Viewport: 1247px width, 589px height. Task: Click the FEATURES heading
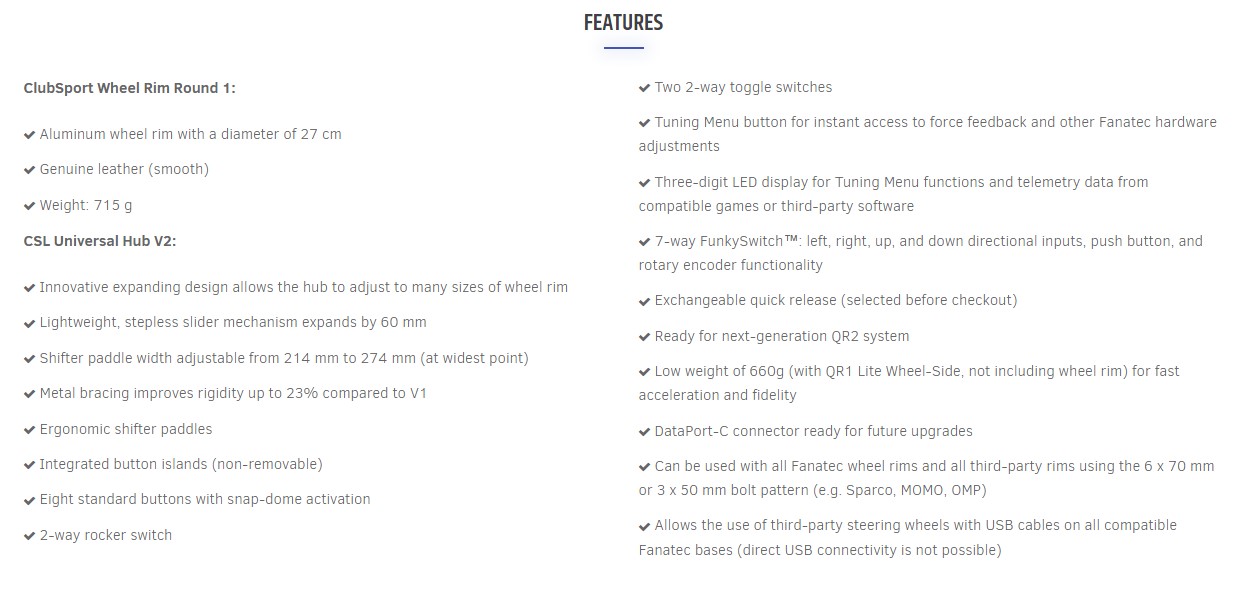click(x=623, y=22)
